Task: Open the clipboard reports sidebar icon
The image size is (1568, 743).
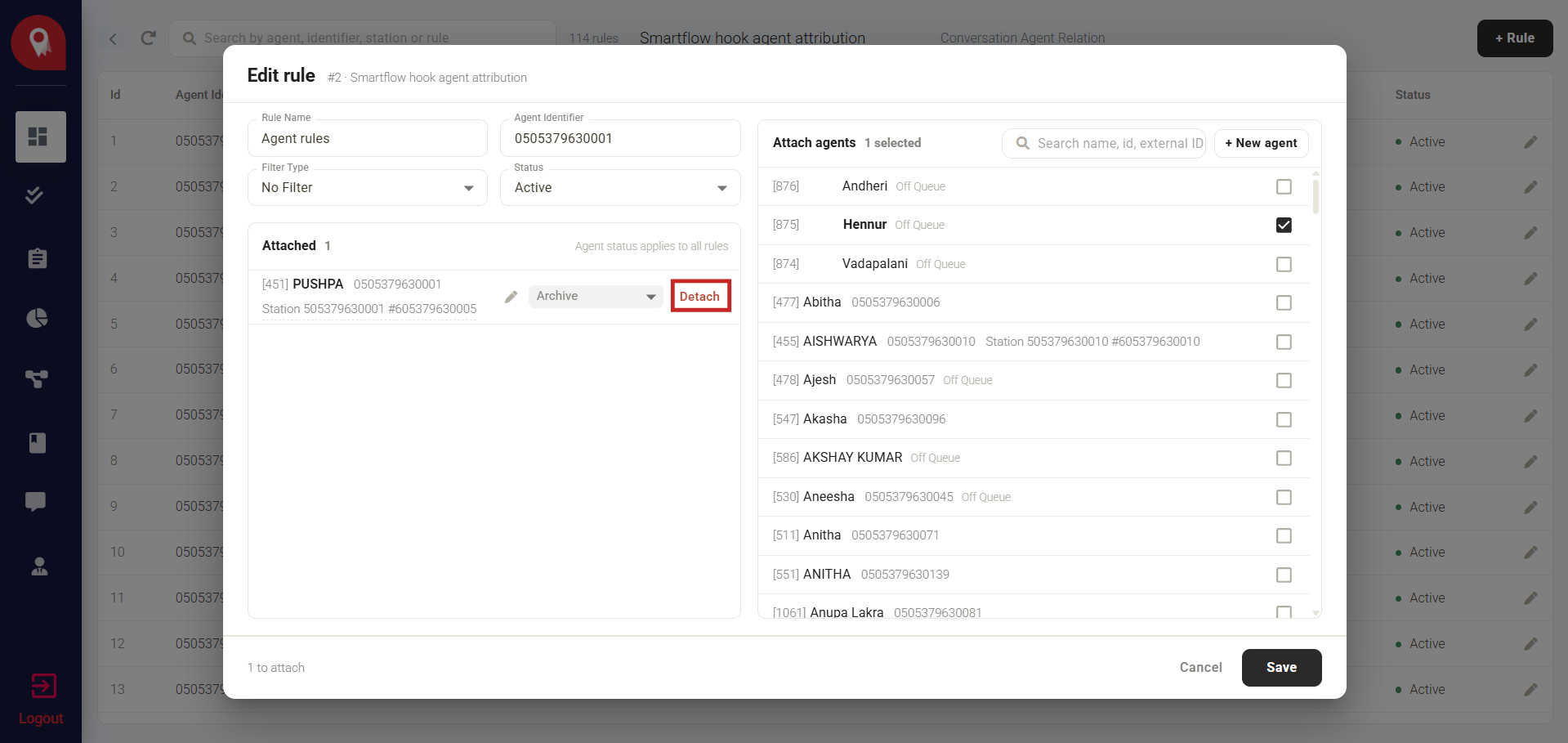Action: 38,258
